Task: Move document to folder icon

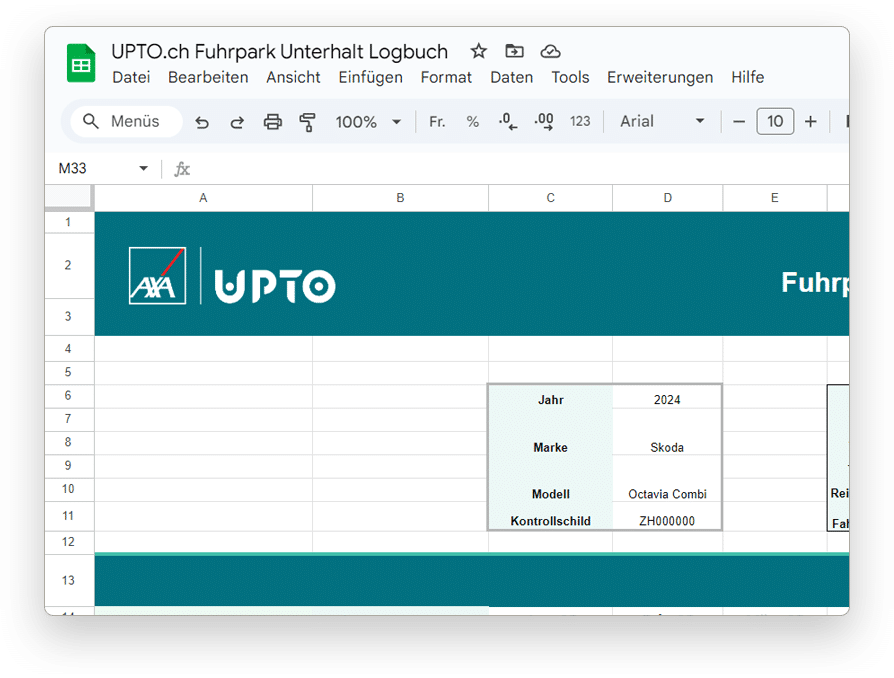Action: [x=514, y=51]
